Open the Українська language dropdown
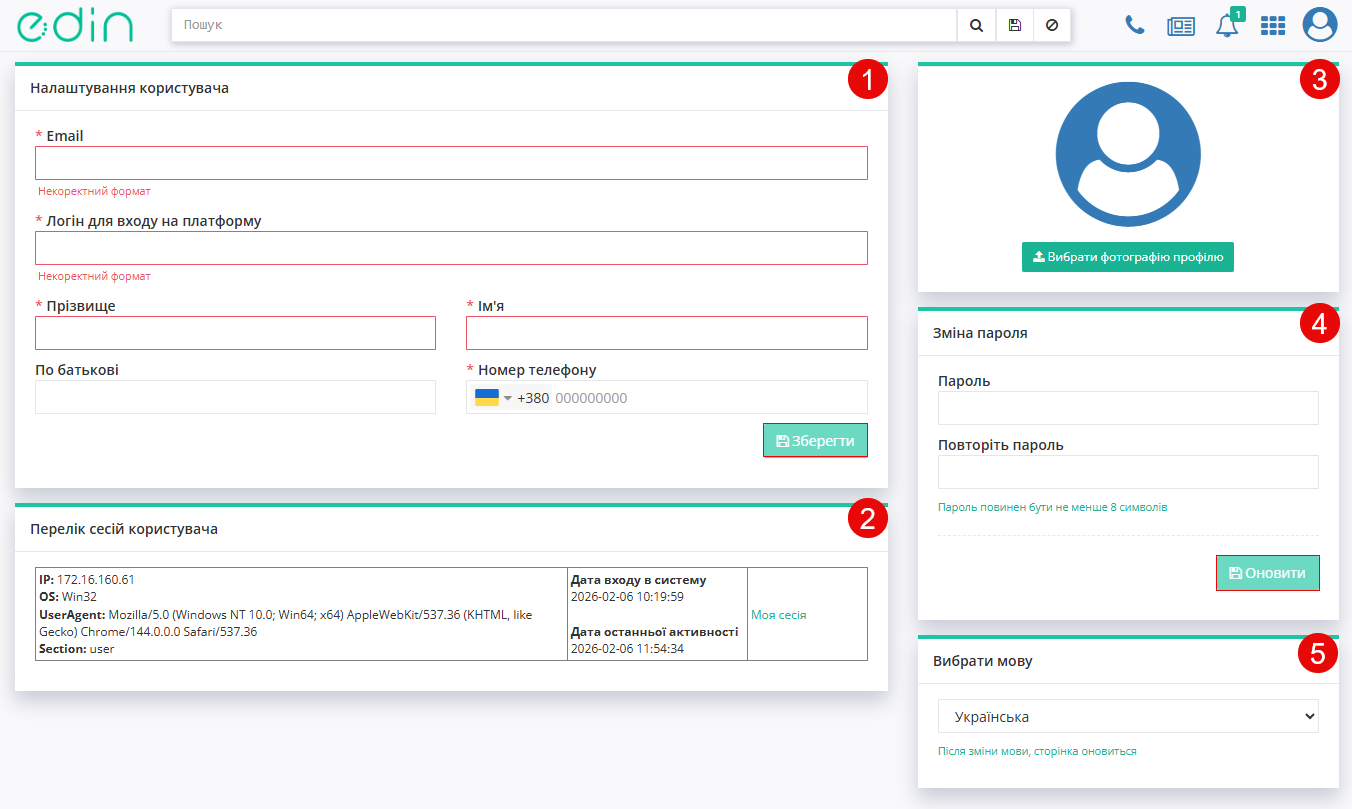The width and height of the screenshot is (1352, 809). [1127, 717]
